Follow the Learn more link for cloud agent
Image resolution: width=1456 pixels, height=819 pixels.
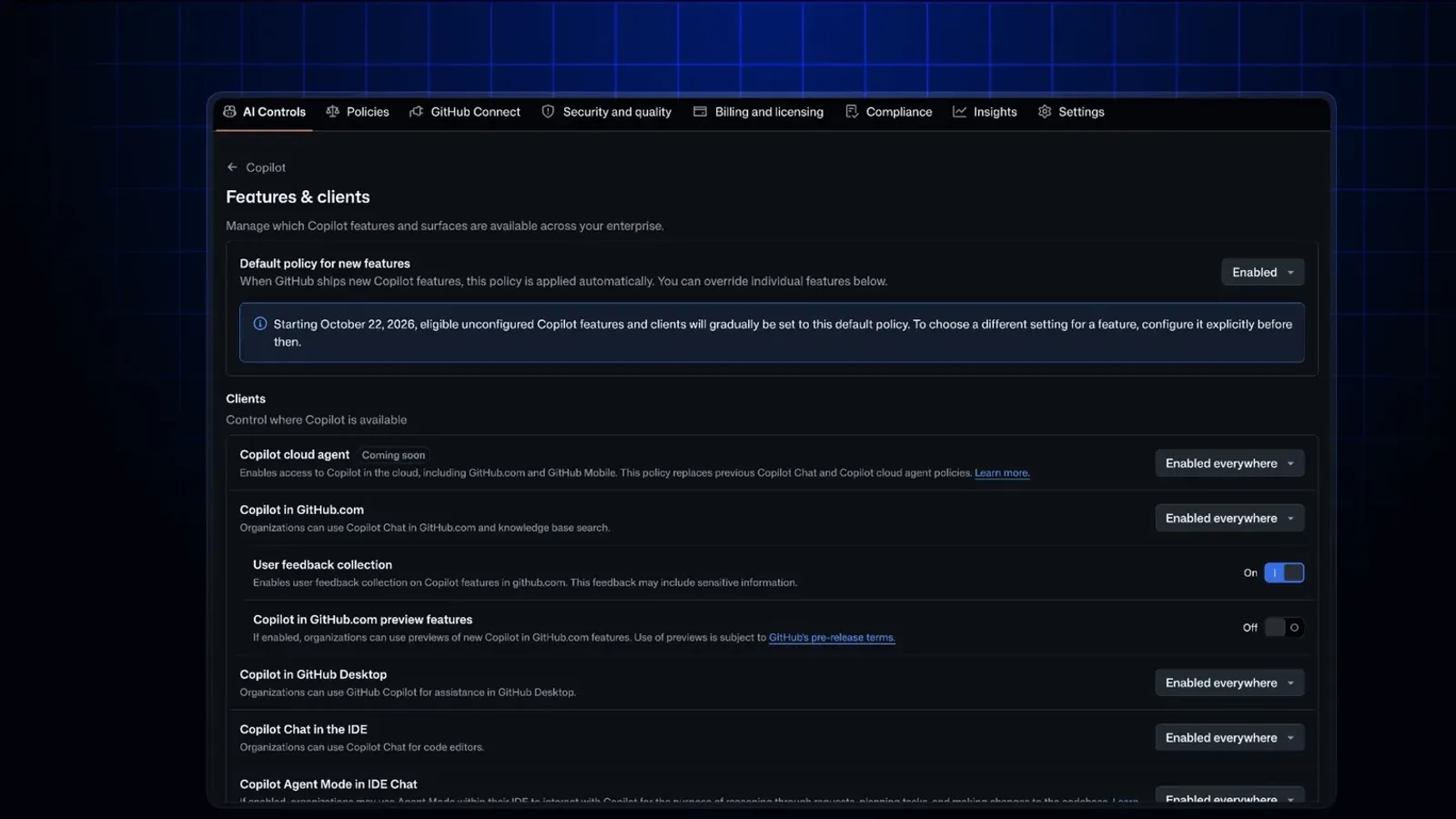click(1002, 473)
